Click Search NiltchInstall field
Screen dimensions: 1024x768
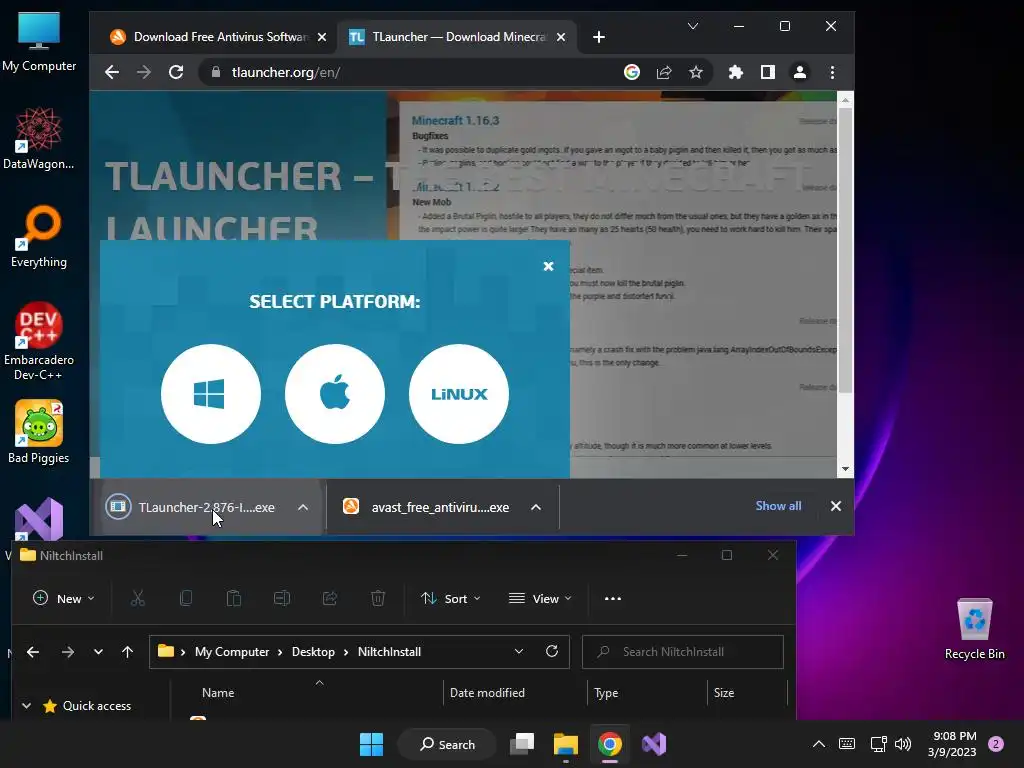coord(682,652)
